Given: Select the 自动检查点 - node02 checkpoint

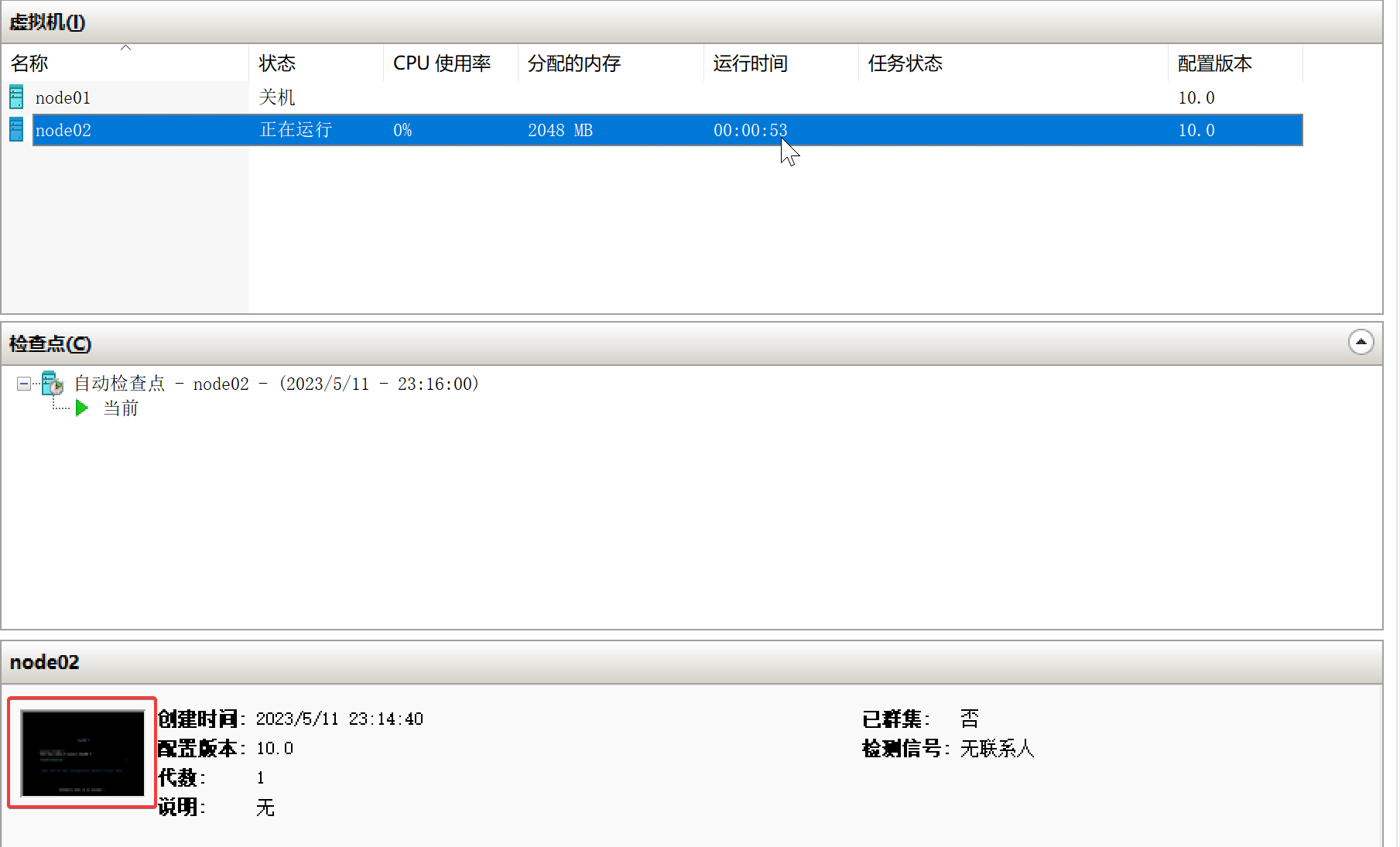Looking at the screenshot, I should click(x=275, y=383).
